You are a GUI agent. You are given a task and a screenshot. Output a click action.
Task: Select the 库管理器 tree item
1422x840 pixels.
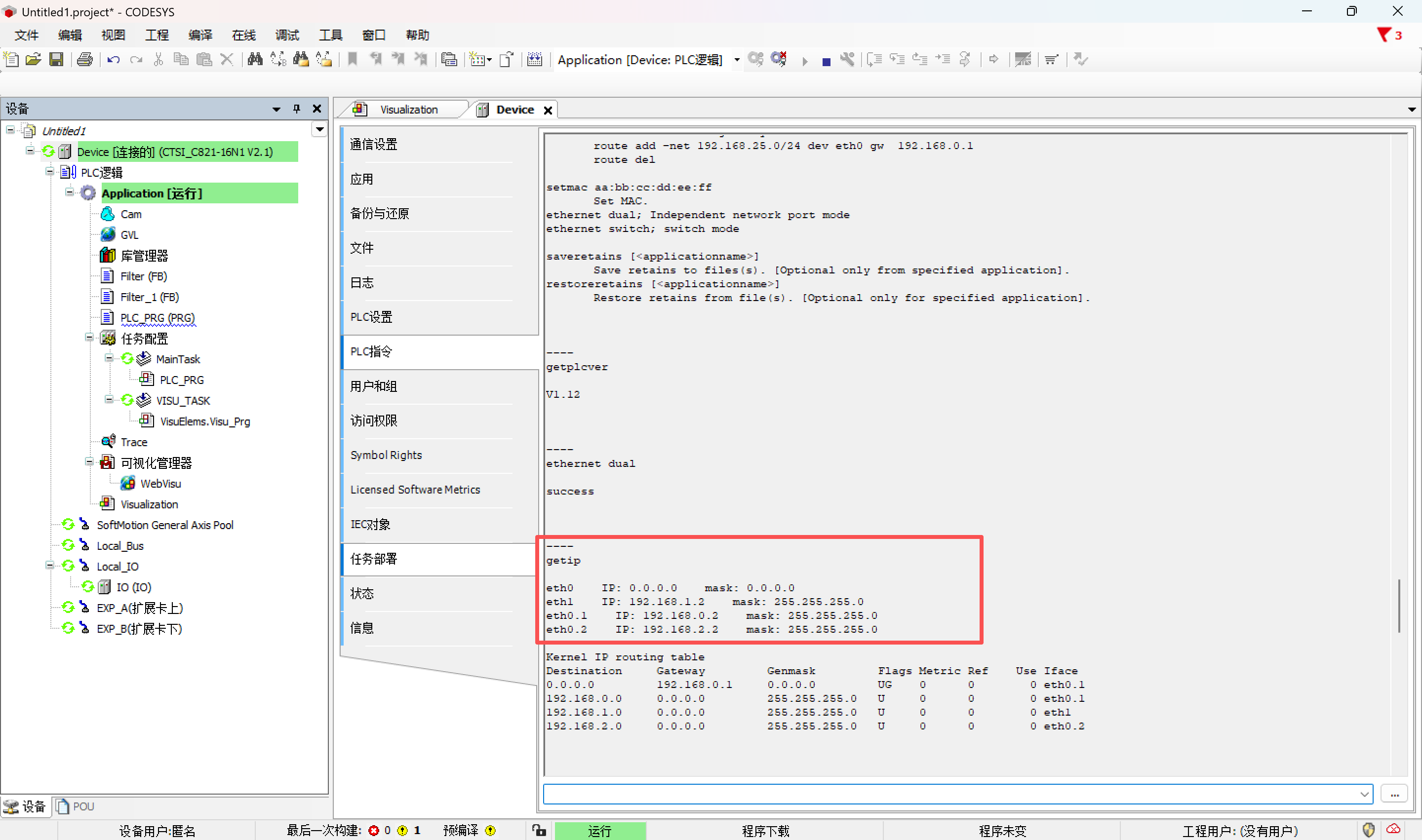(144, 255)
